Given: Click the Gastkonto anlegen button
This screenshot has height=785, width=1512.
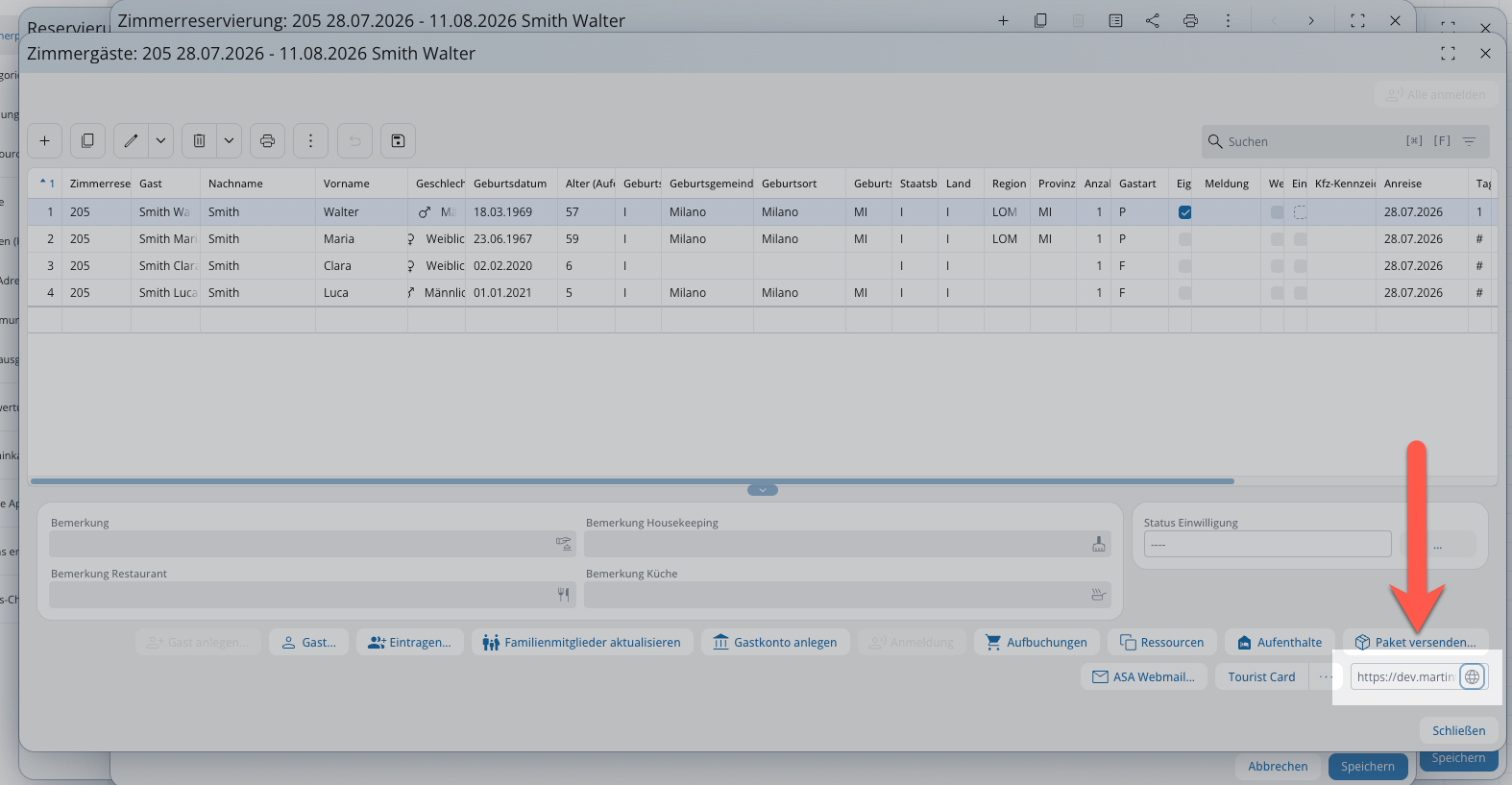Looking at the screenshot, I should coord(775,643).
